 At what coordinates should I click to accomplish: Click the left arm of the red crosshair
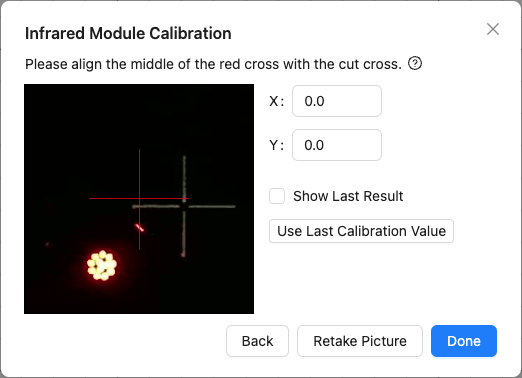tap(114, 198)
